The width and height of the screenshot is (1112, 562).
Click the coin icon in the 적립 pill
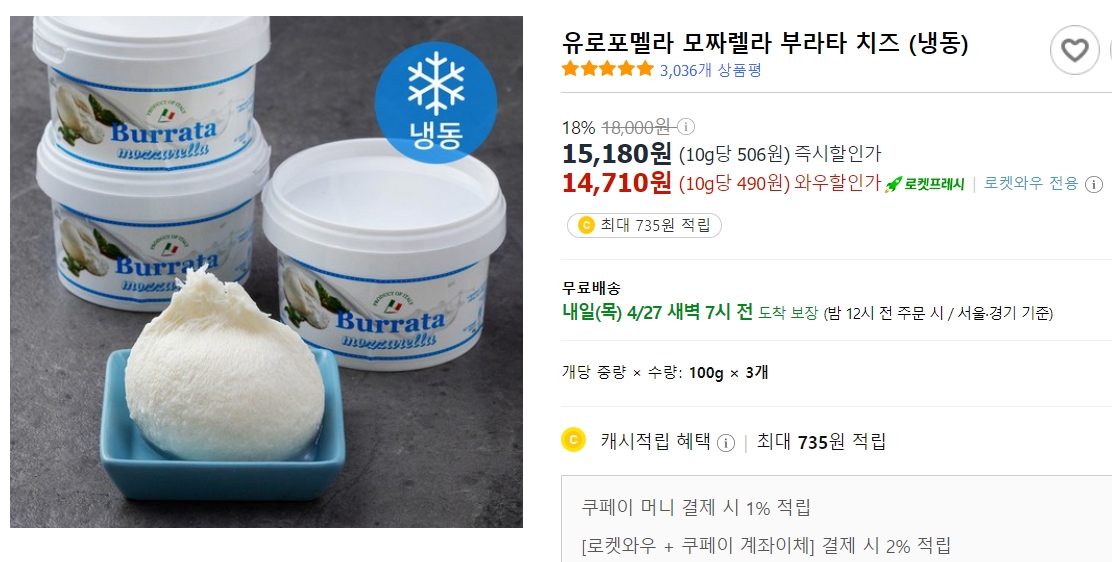coord(586,226)
